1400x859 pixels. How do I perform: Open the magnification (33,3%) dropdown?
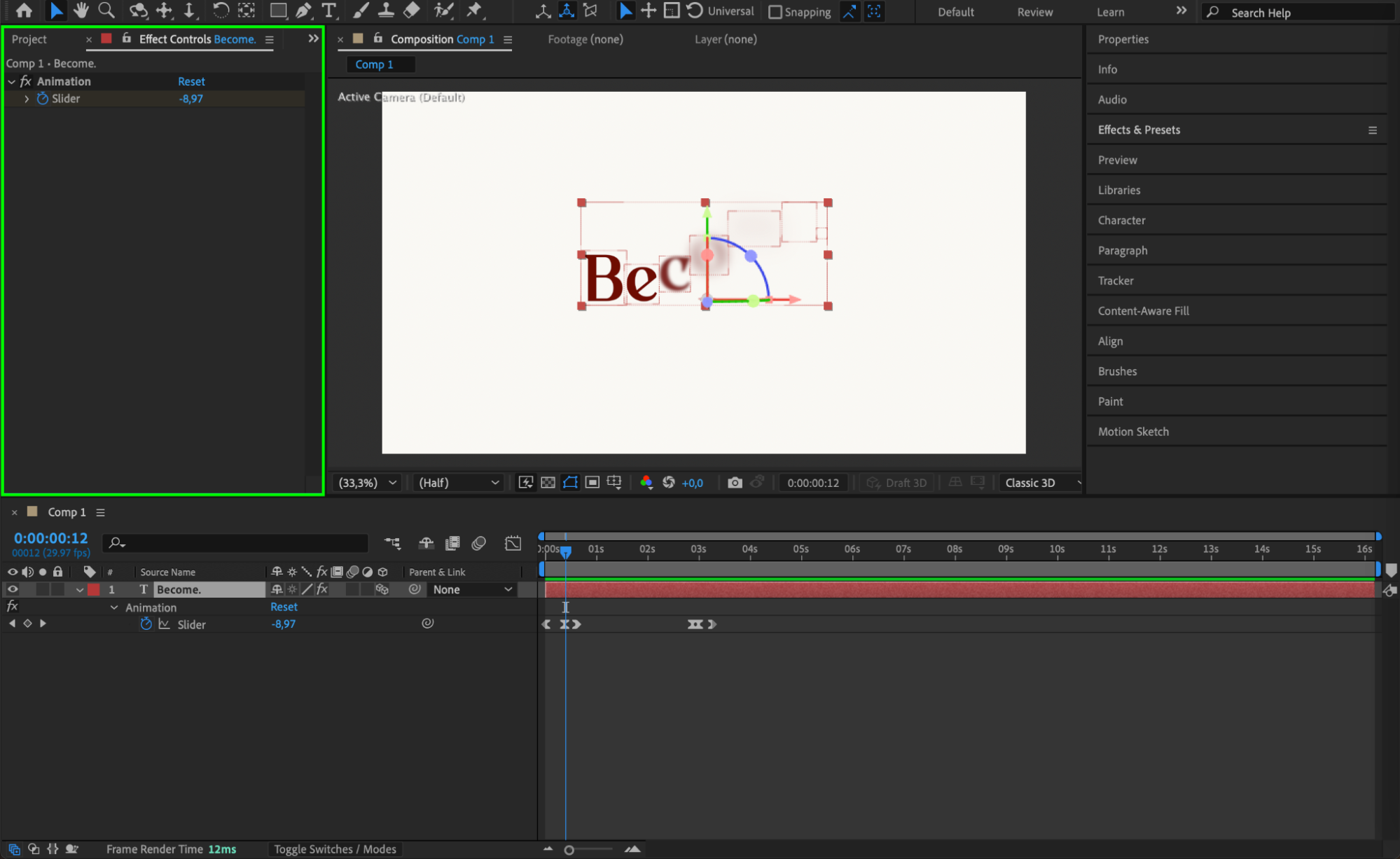368,483
